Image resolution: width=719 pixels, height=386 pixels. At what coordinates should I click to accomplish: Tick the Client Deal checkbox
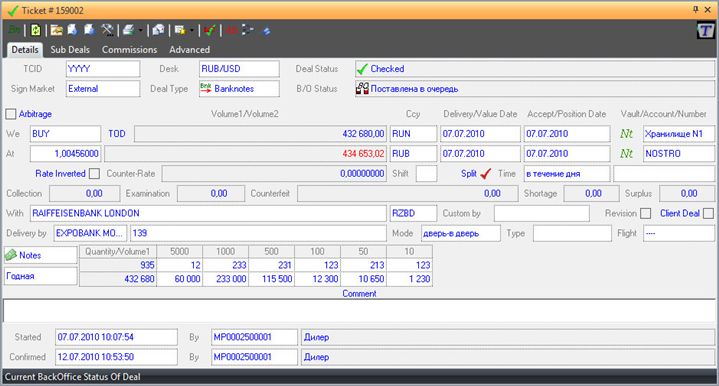coord(708,213)
